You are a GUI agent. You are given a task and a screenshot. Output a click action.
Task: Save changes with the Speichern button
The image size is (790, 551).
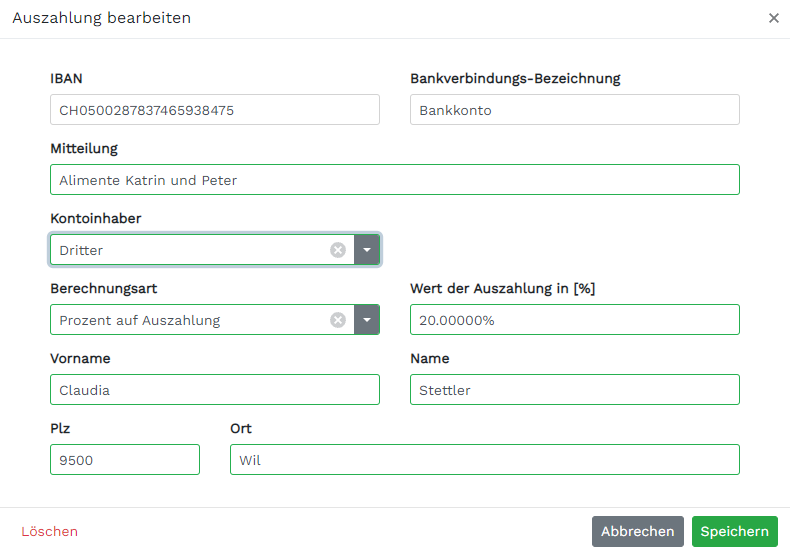(735, 531)
